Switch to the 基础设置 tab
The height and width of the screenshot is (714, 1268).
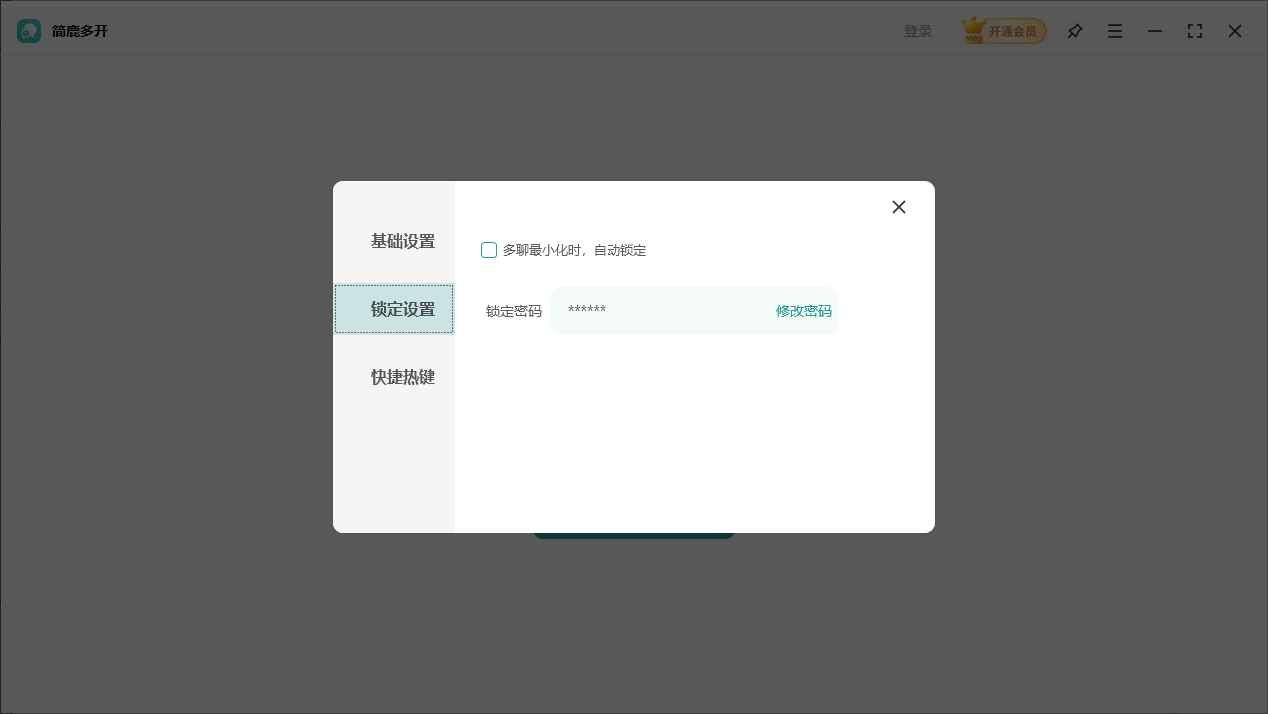tap(402, 241)
